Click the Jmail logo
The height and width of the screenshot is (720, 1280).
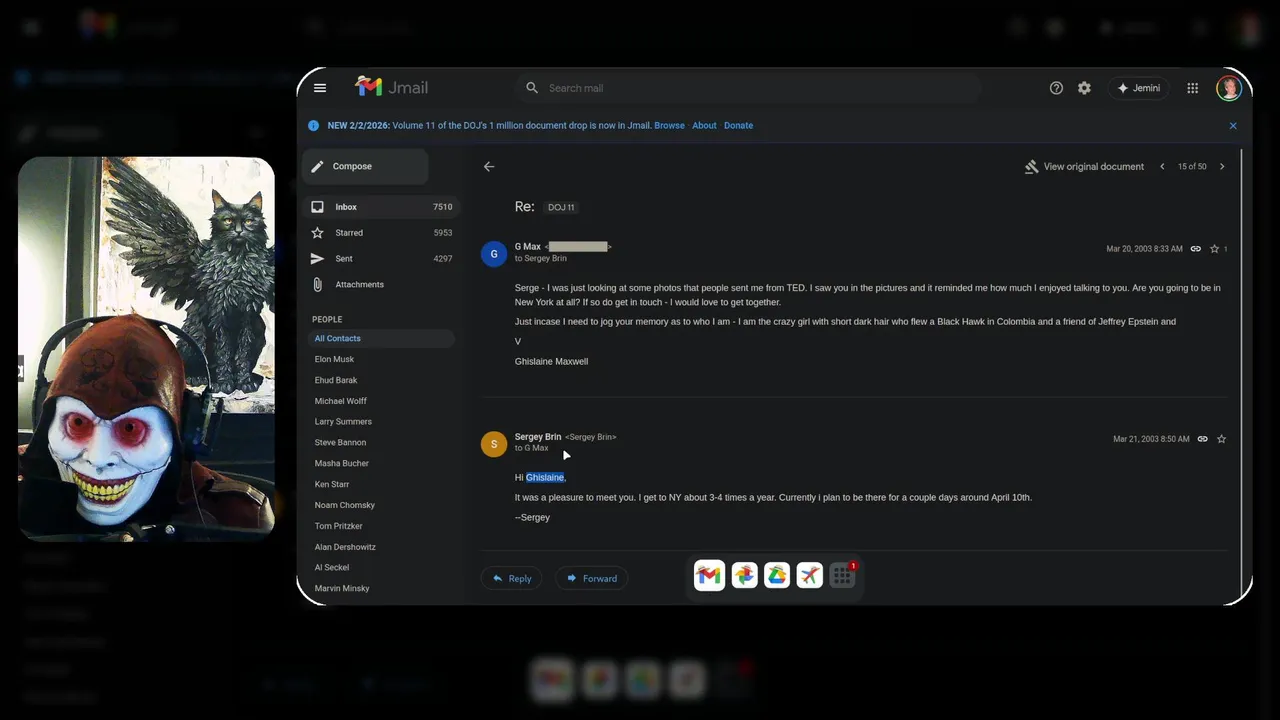[x=392, y=87]
